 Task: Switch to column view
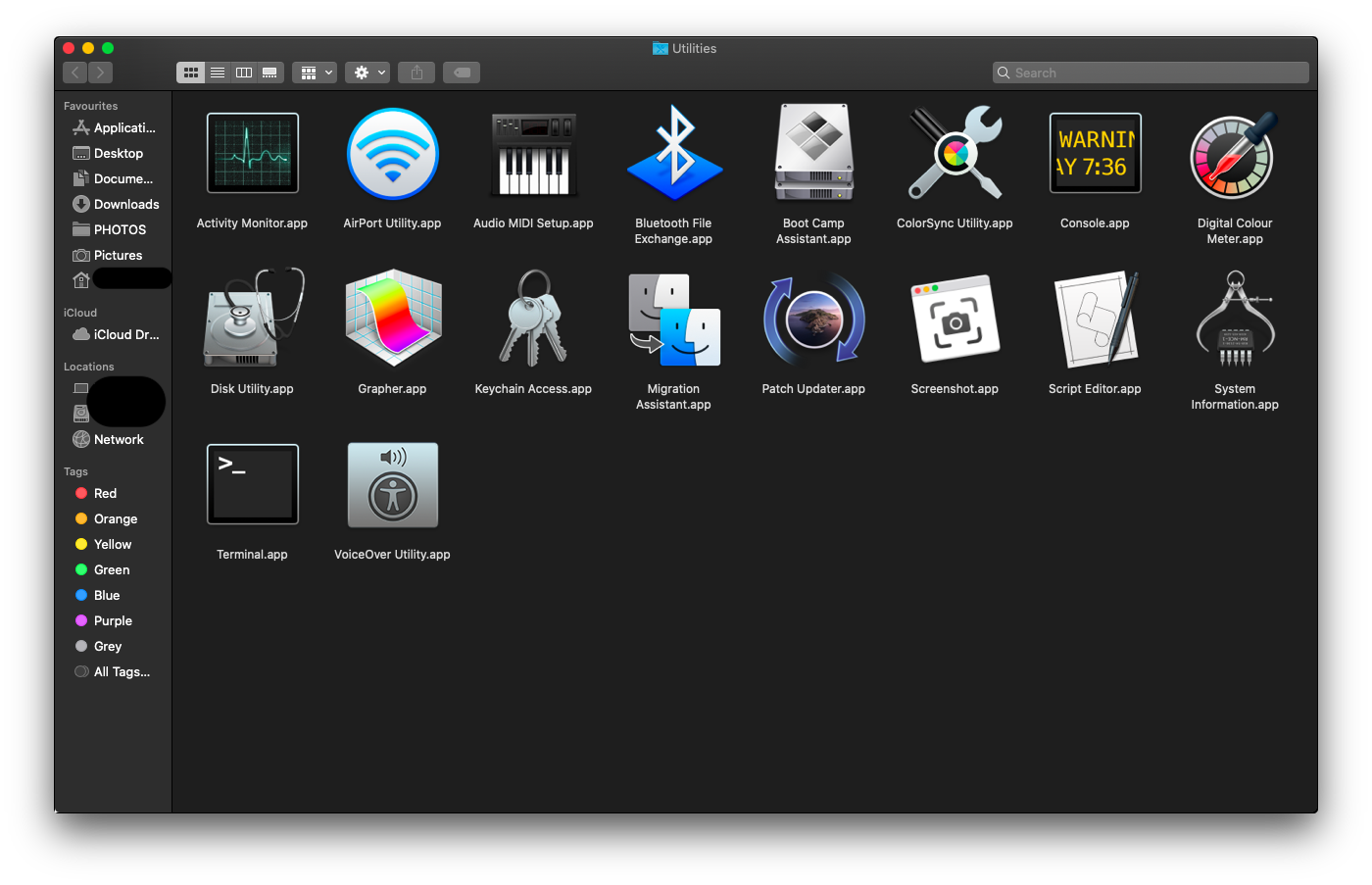point(244,73)
